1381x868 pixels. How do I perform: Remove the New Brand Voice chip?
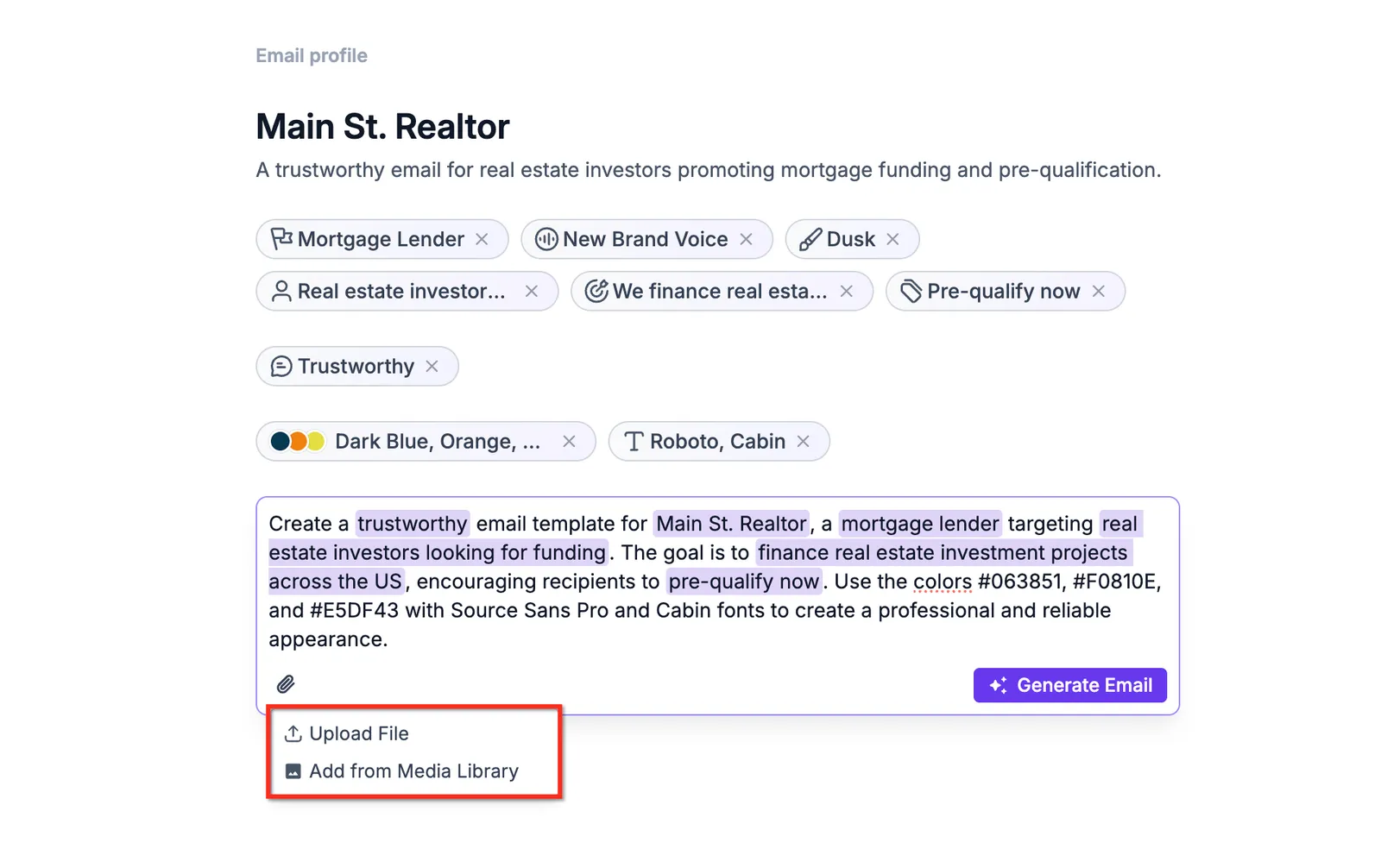click(x=747, y=239)
